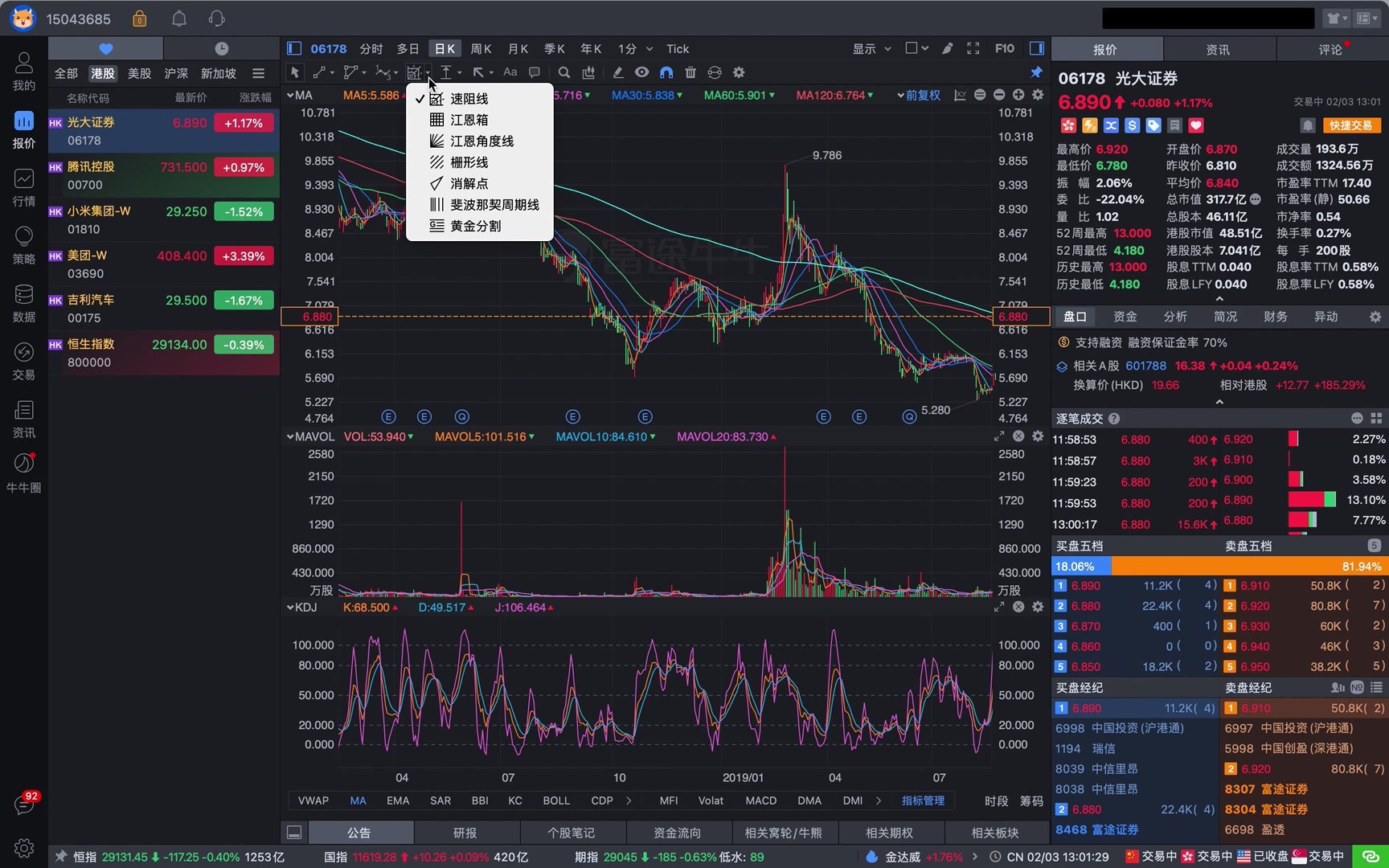Collapse the MA indicator chevron
Screen dimensions: 1389x868
tap(290, 95)
